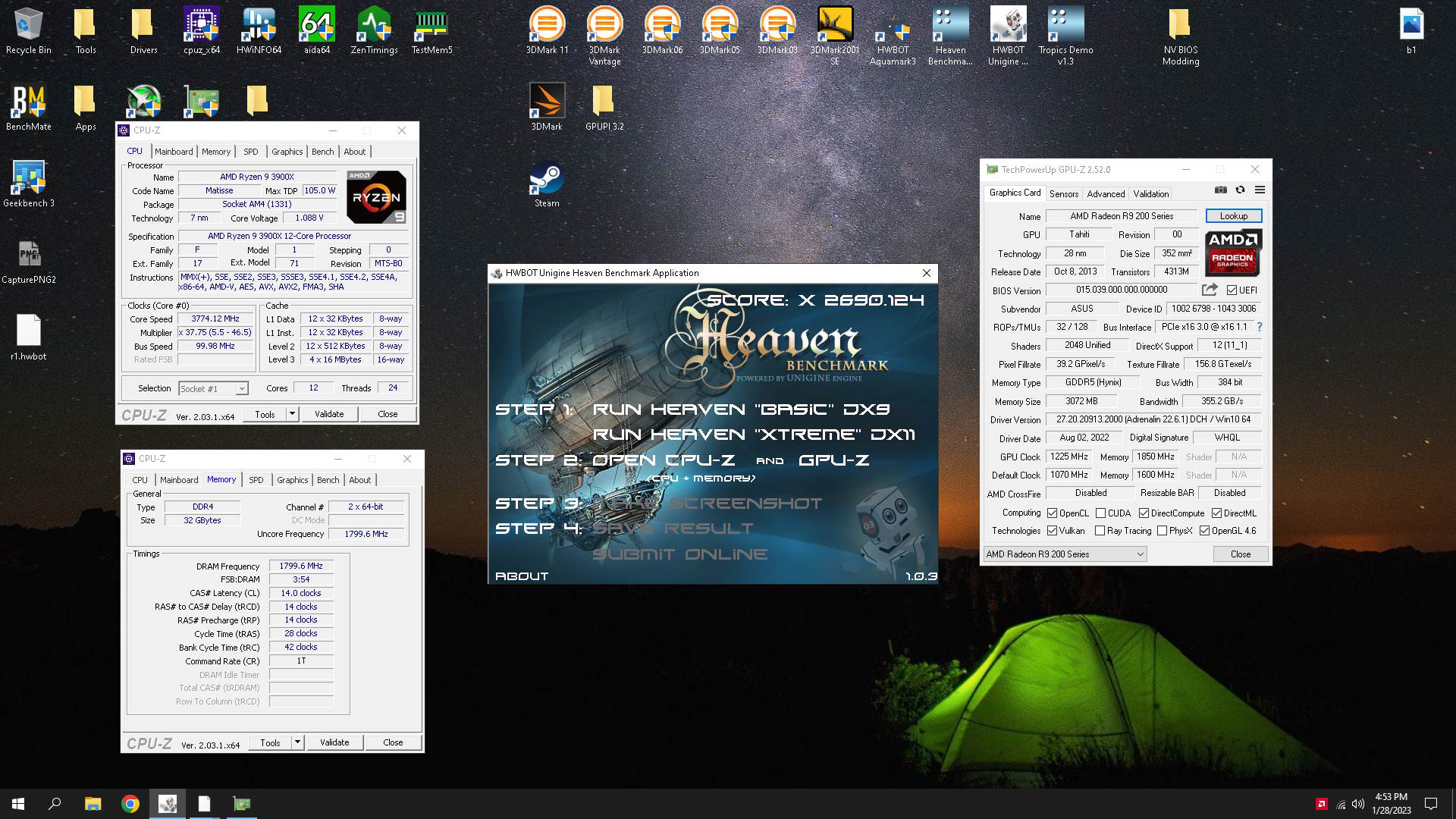Open Chrome from the taskbar
Image resolution: width=1456 pixels, height=819 pixels.
click(x=130, y=804)
